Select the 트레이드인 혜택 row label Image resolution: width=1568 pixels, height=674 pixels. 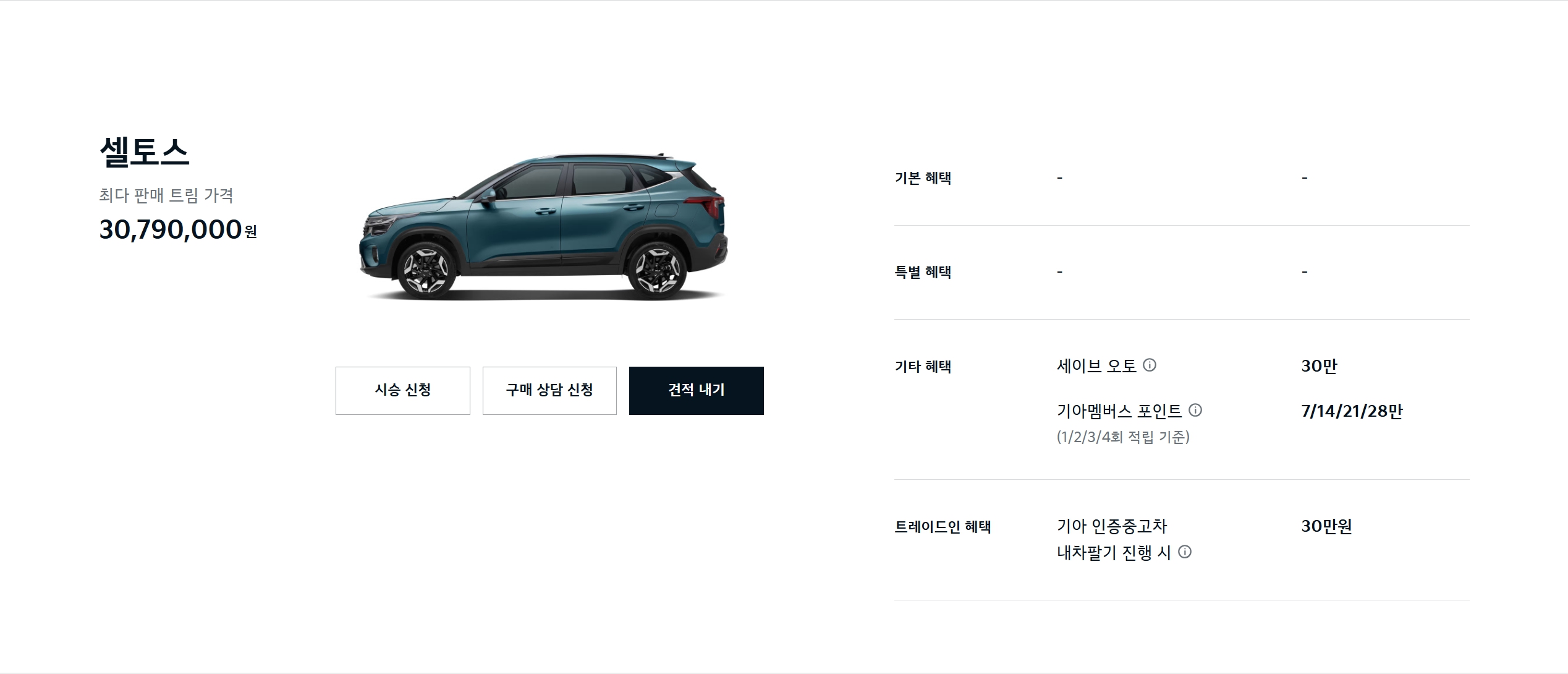tap(943, 527)
